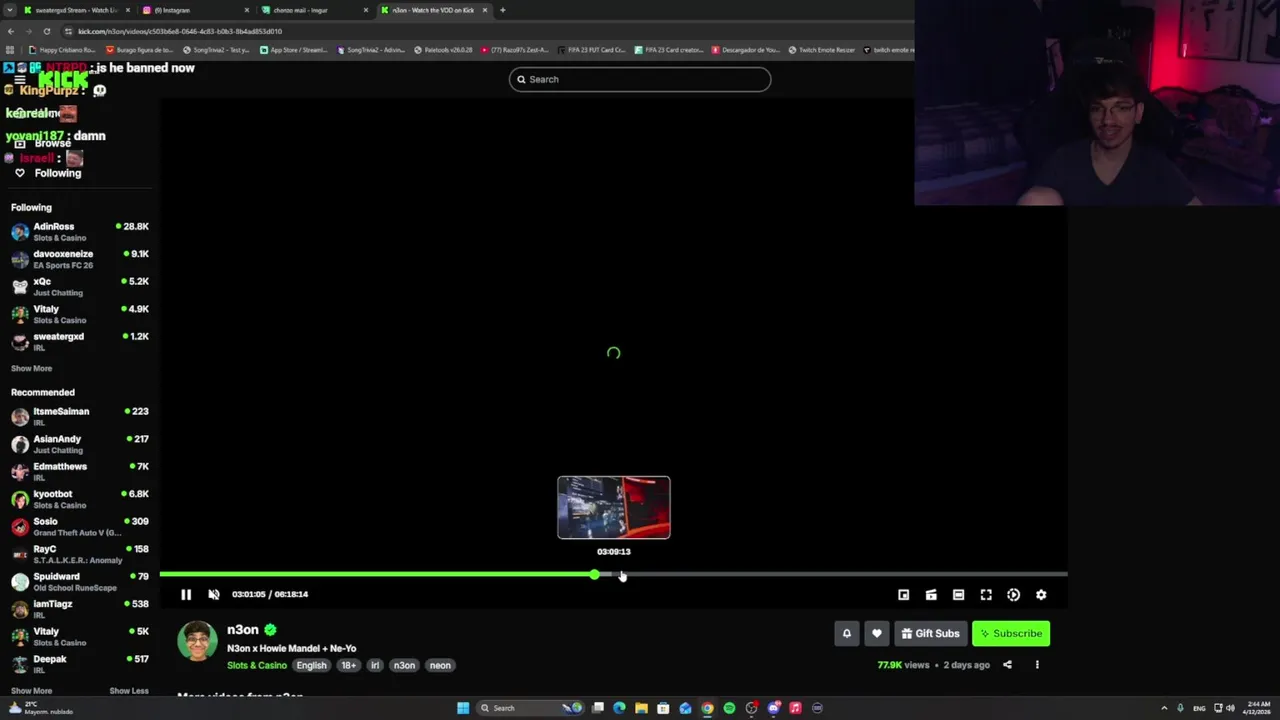Go to the Following page in sidebar

57,173
